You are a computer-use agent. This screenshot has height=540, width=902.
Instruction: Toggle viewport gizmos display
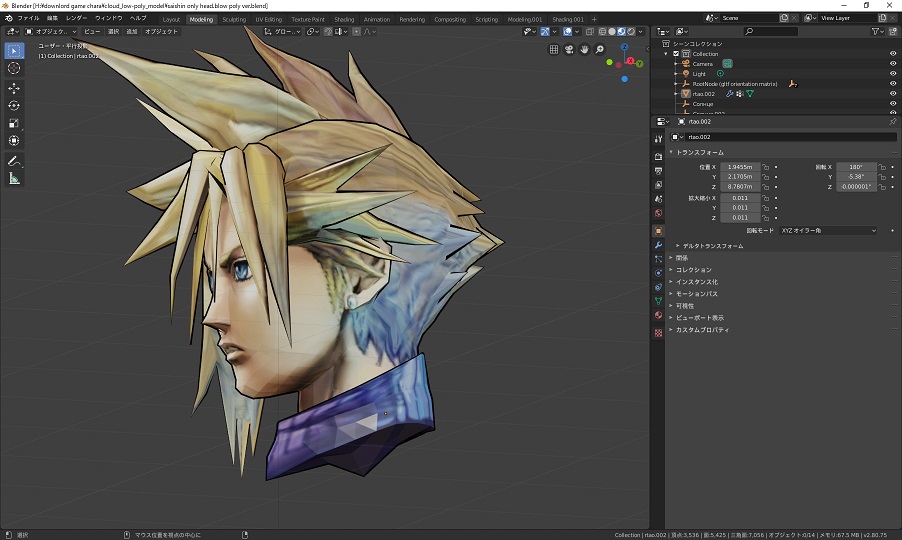[x=545, y=32]
